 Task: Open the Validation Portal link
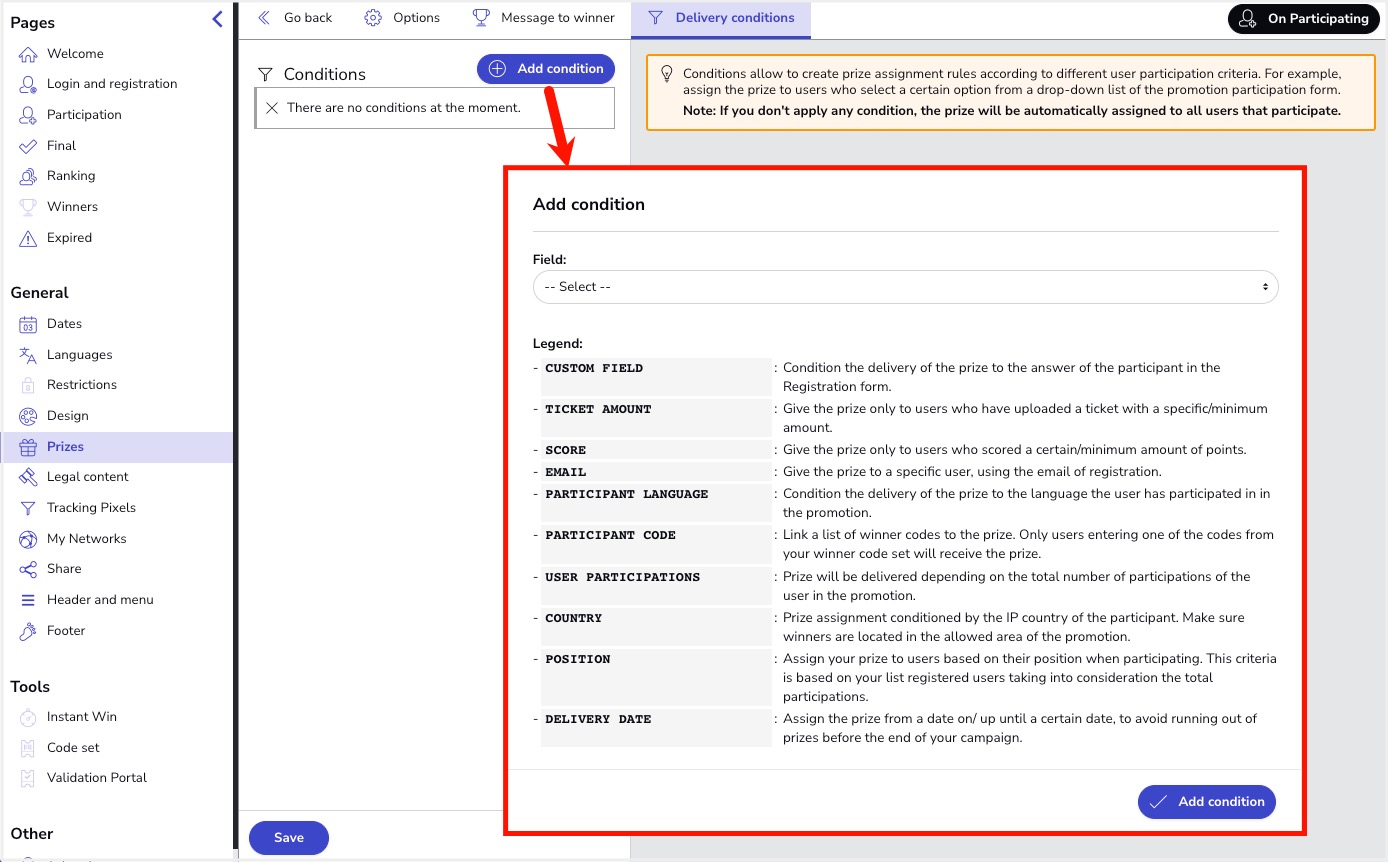pos(97,778)
